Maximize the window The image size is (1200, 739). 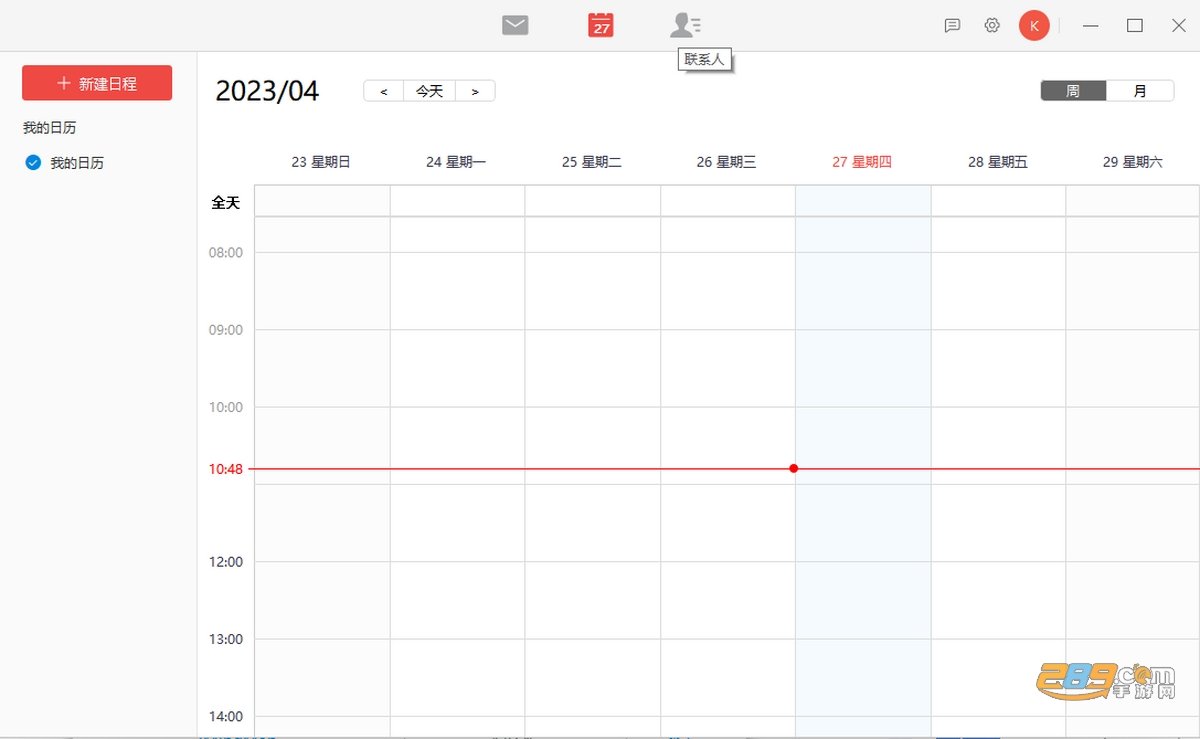1135,26
